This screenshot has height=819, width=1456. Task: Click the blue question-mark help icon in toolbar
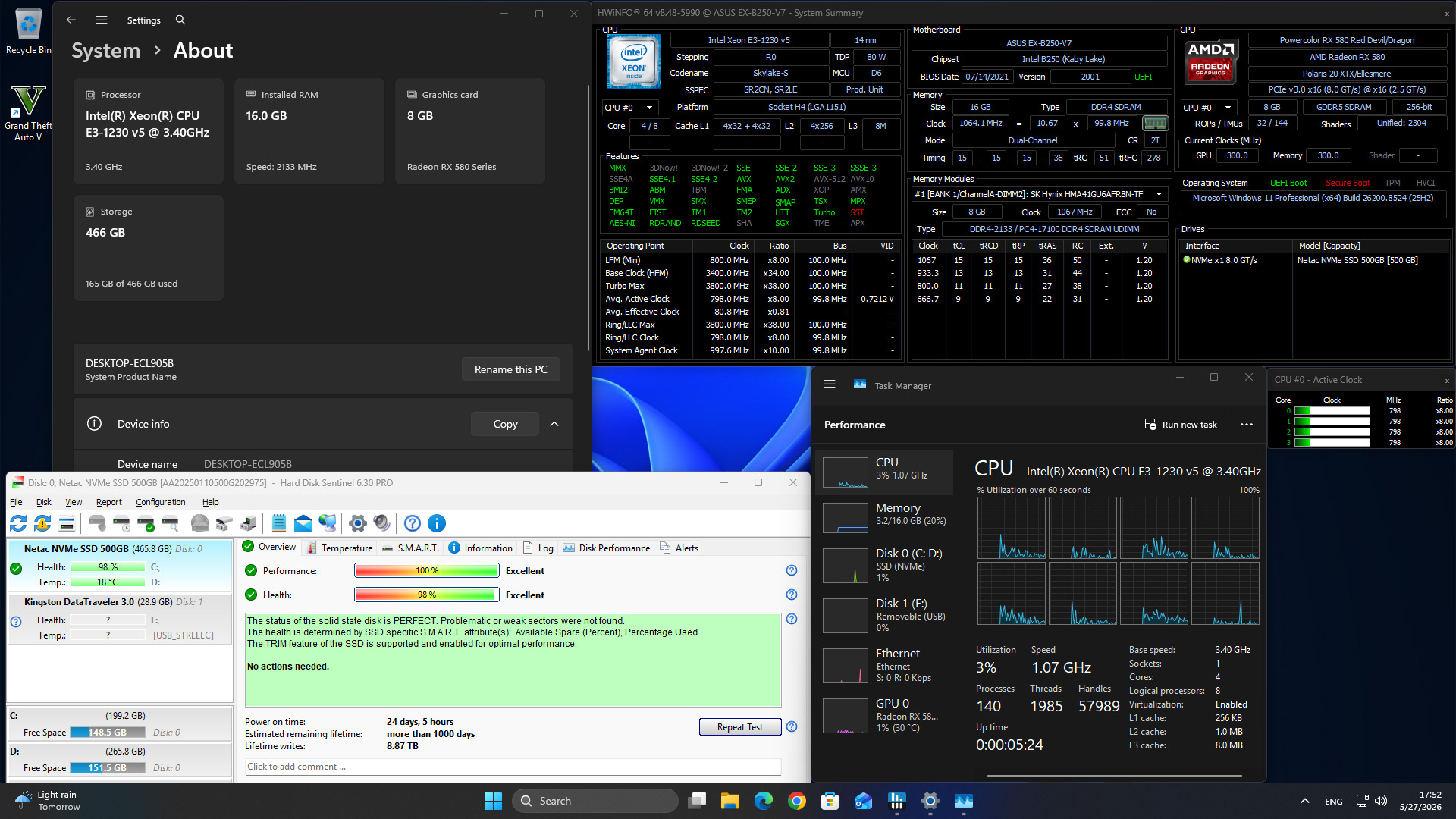point(413,523)
